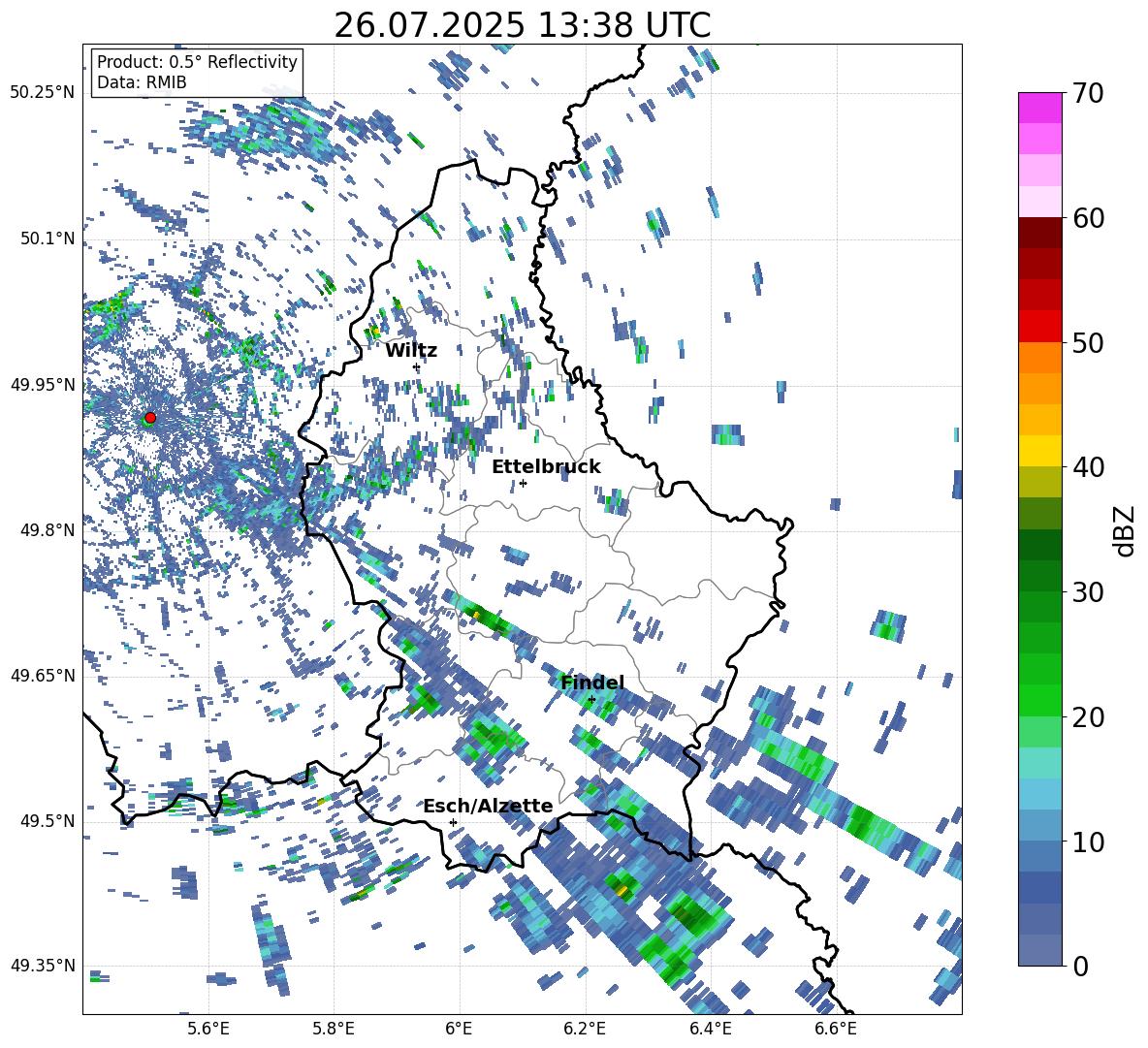Click the colorbar 30 tick label
Viewport: 1148px width, 1048px height.
coord(1088,591)
